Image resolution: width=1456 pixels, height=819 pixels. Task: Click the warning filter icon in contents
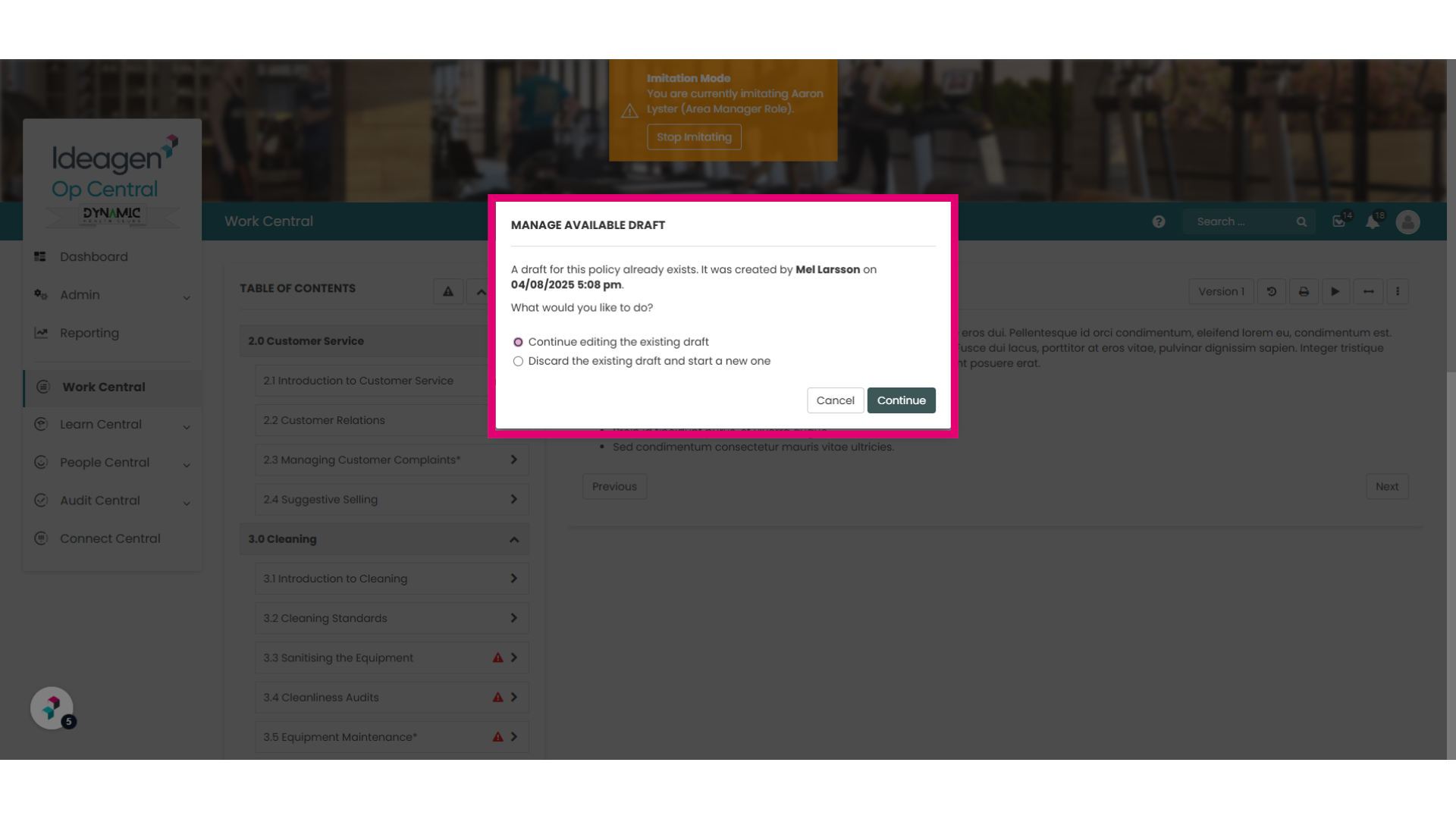pos(448,292)
